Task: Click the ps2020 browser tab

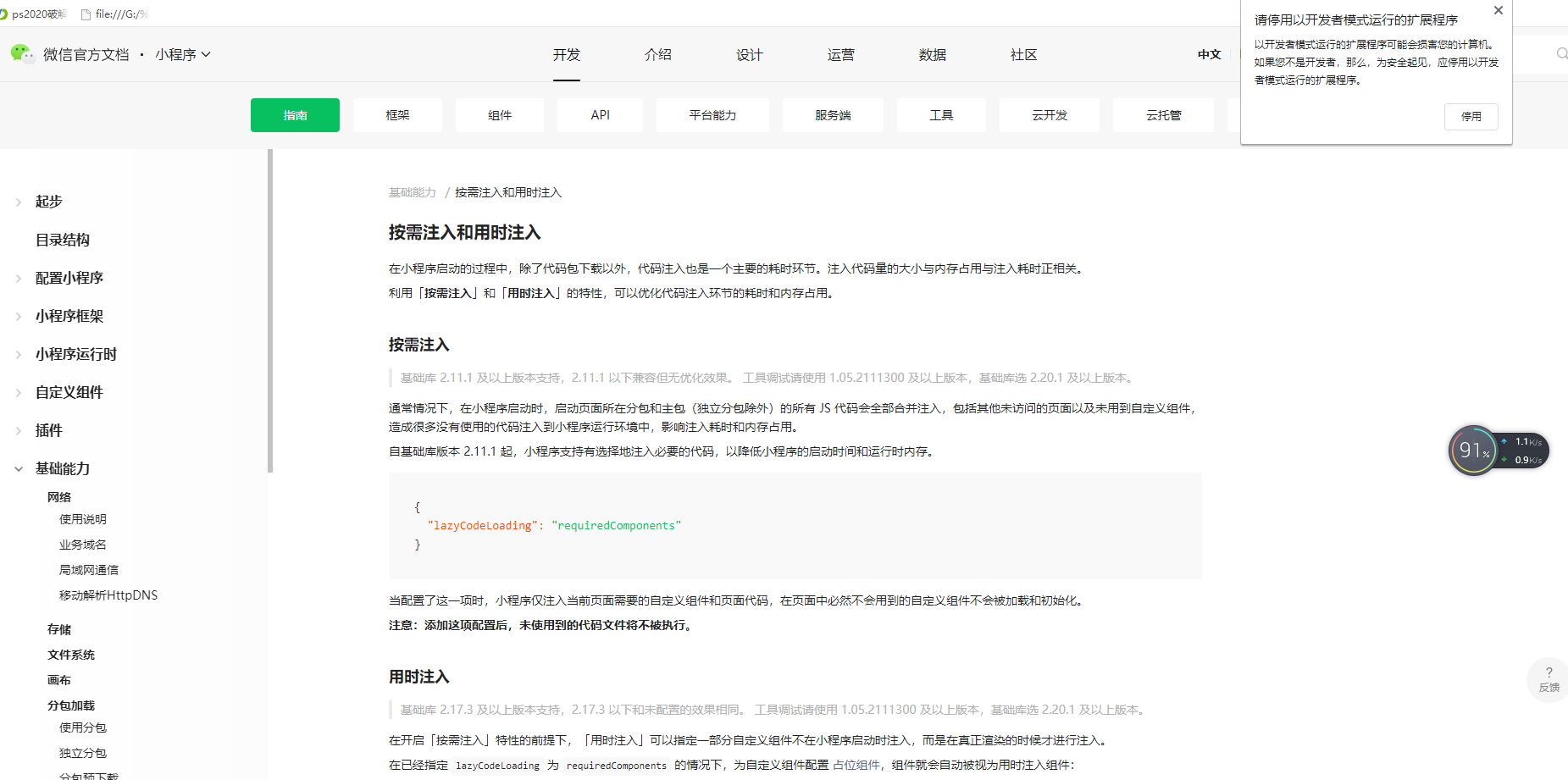Action: (34, 14)
